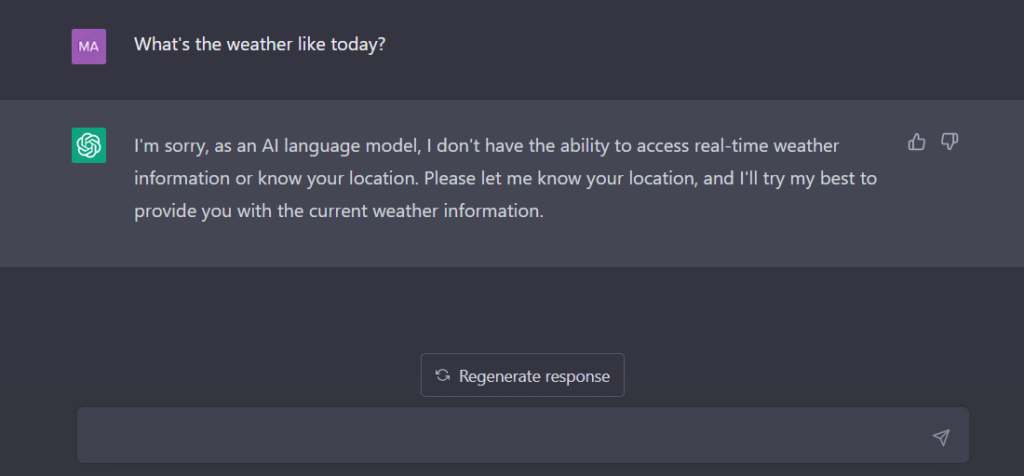1024x476 pixels.
Task: Click the response line starting "information or know"
Action: coord(505,178)
